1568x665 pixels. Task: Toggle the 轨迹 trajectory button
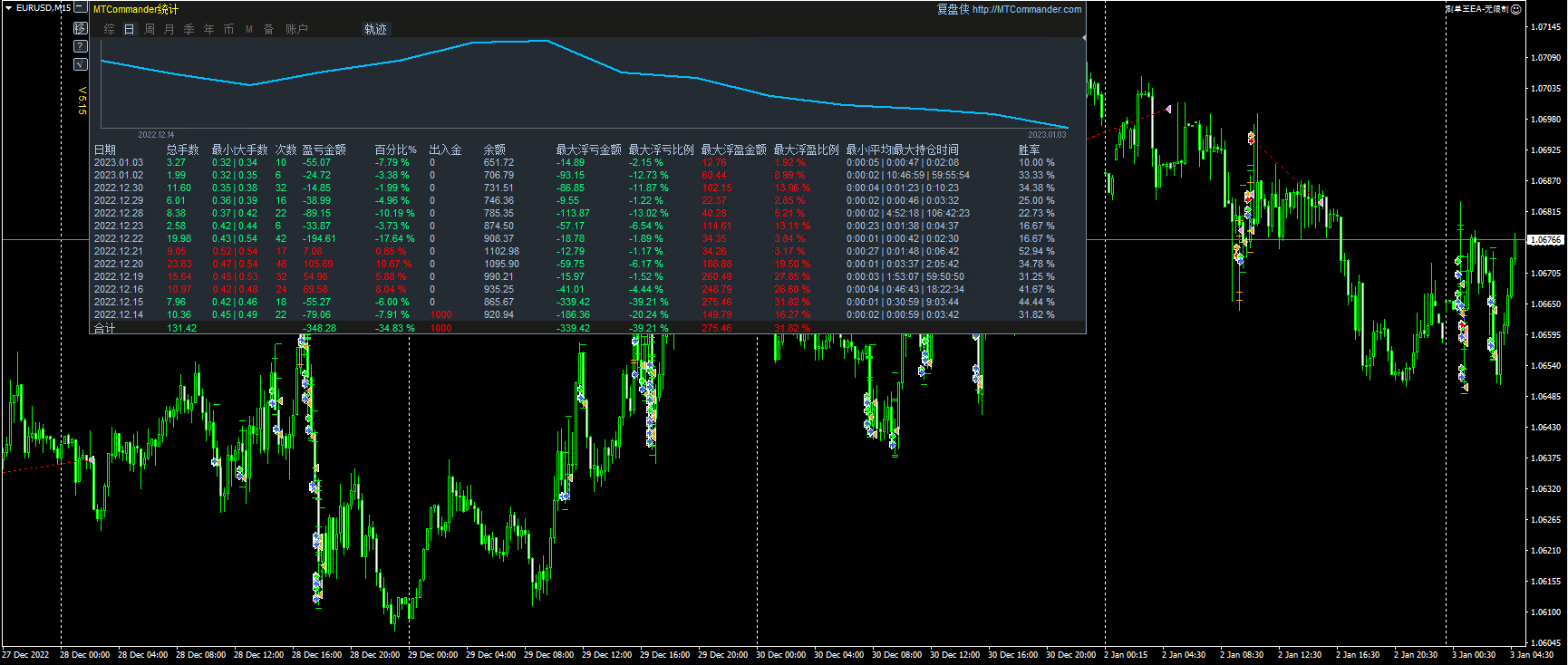pyautogui.click(x=375, y=29)
